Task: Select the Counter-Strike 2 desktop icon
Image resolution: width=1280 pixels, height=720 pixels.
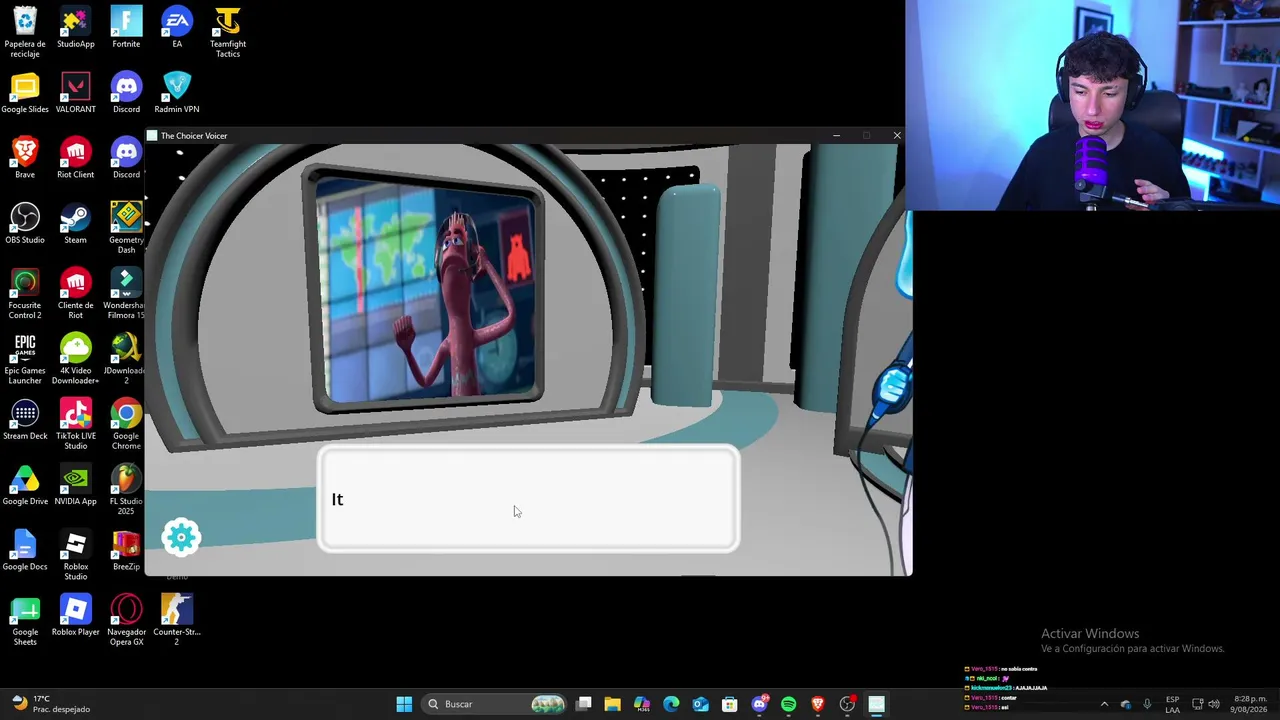Action: click(177, 620)
